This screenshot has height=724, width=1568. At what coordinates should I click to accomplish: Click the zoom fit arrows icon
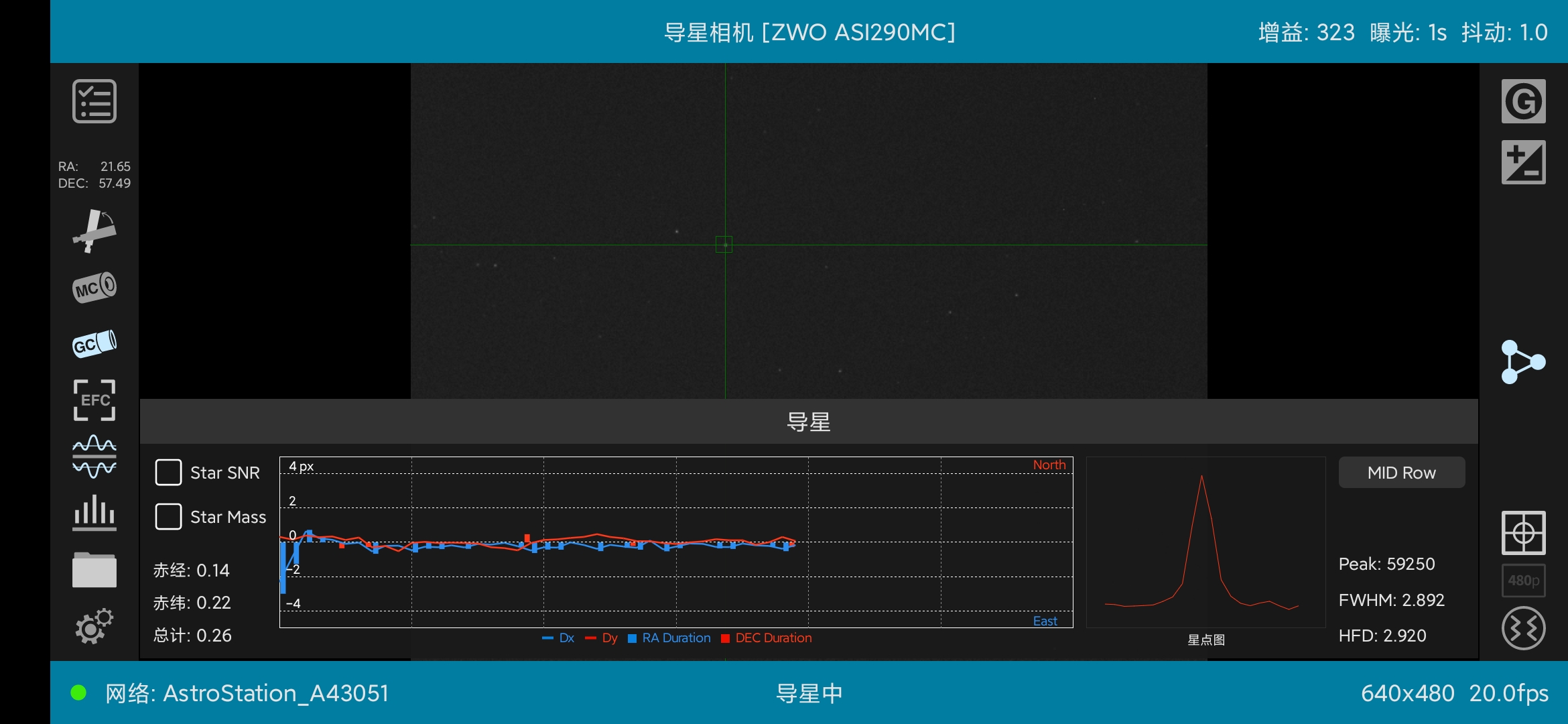pos(1523,628)
